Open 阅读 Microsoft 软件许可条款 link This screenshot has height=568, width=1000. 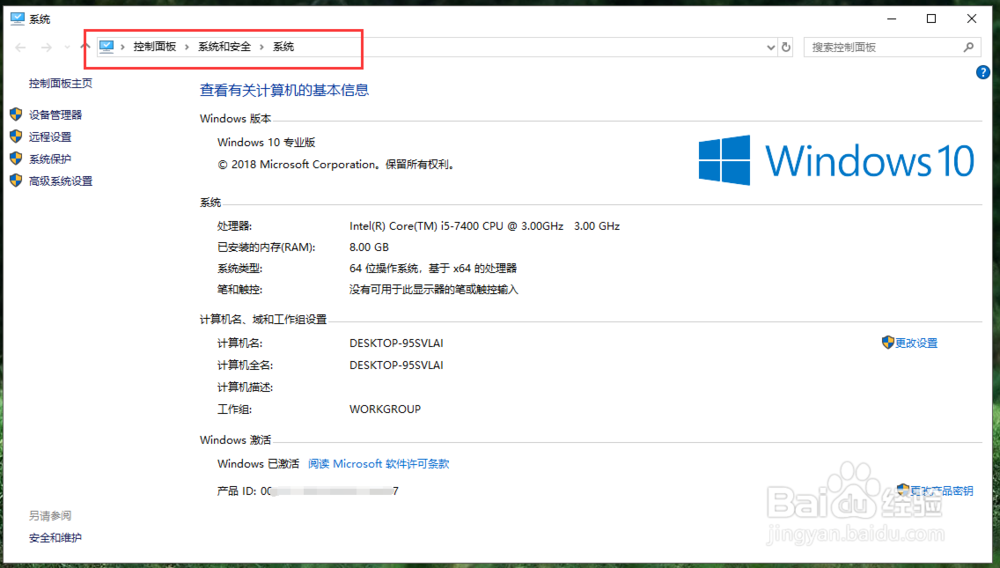pos(378,463)
